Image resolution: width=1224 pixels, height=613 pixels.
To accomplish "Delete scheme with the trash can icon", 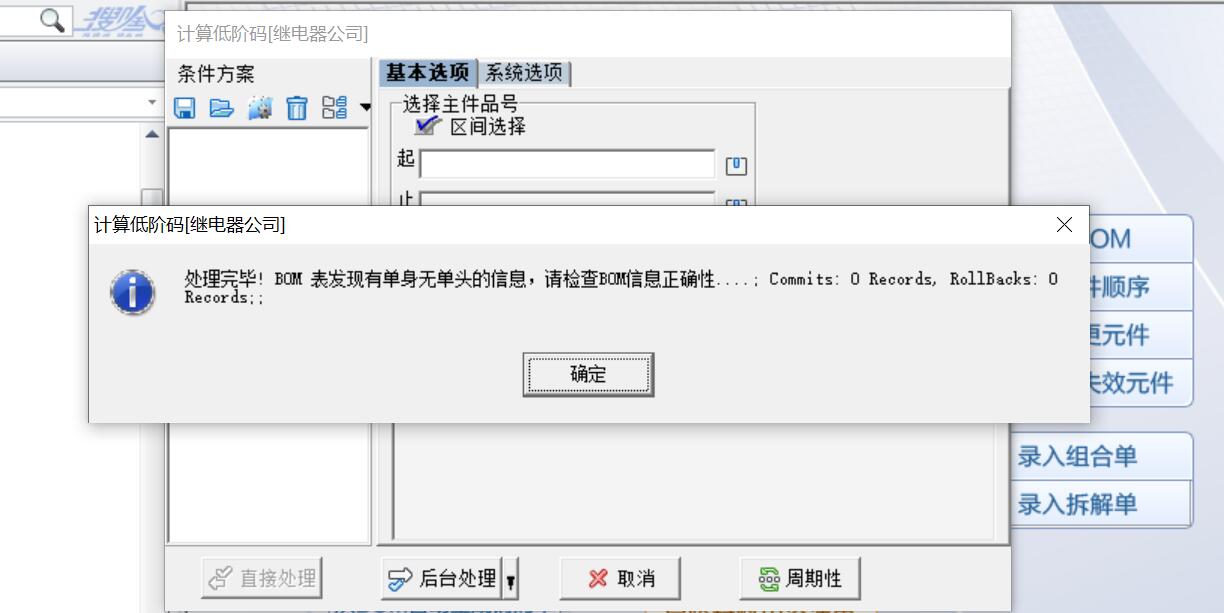I will (297, 108).
